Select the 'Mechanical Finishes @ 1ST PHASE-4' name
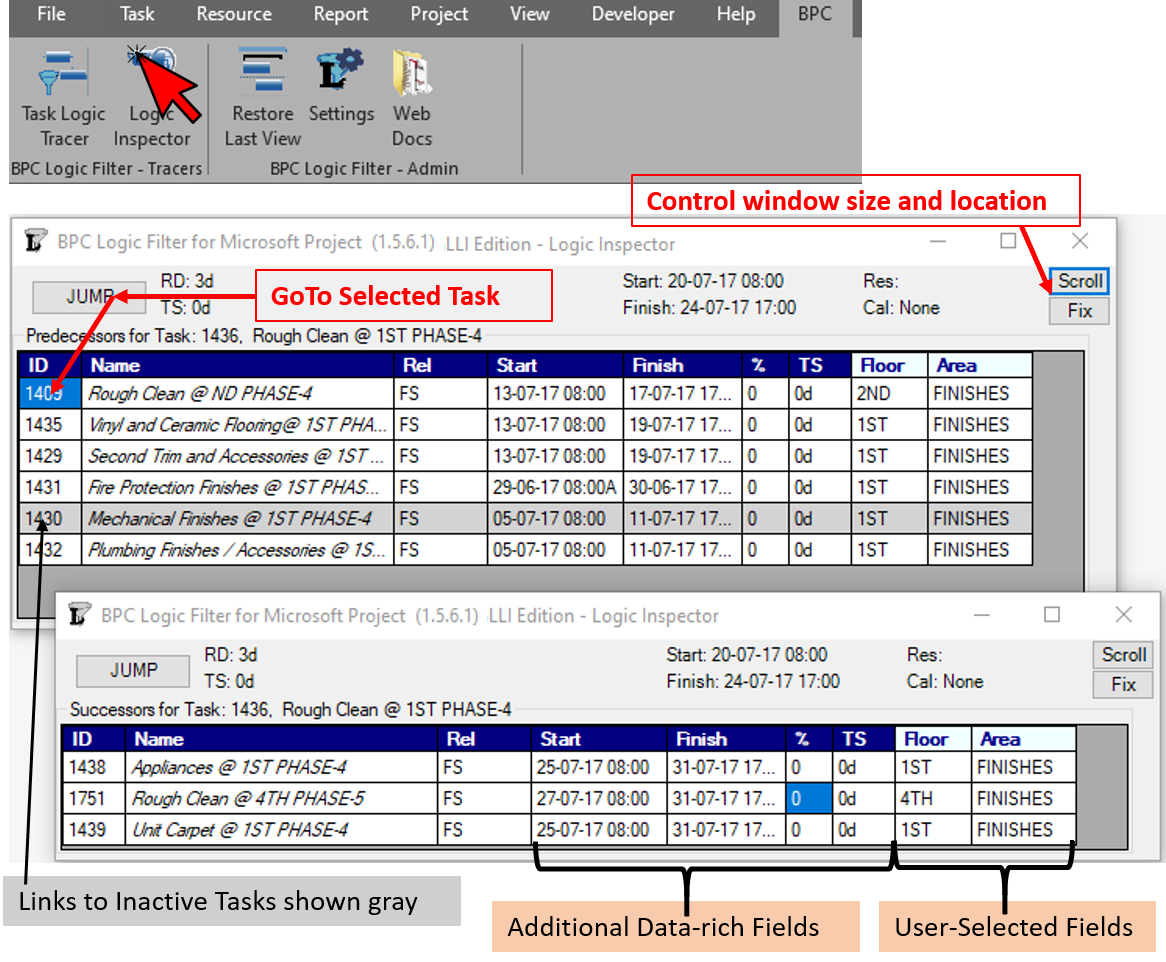 (237, 518)
